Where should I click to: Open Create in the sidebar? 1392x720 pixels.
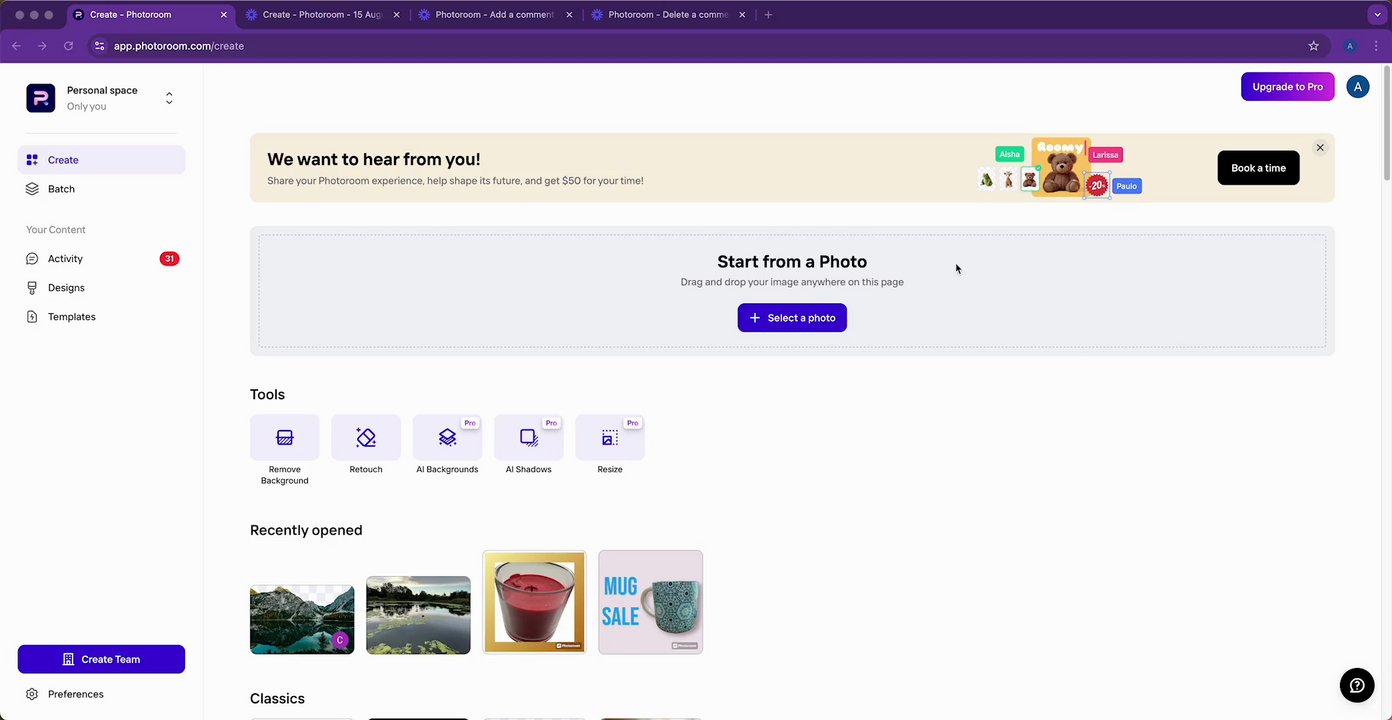point(101,160)
